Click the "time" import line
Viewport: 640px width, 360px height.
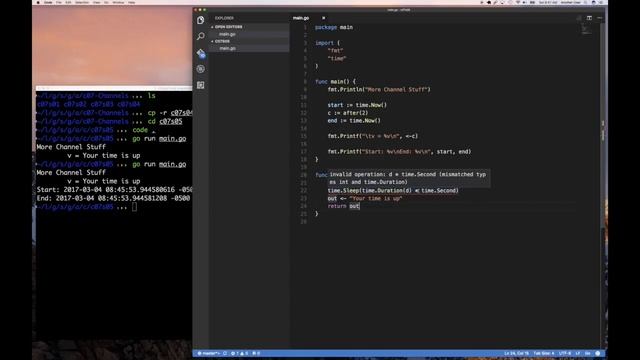(x=337, y=58)
